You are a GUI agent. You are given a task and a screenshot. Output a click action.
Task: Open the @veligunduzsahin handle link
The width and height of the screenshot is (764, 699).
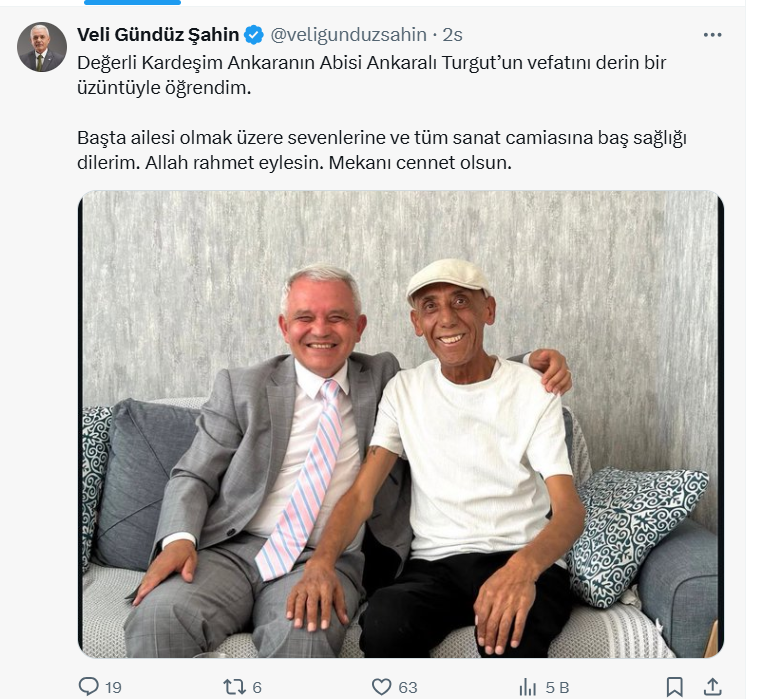[348, 35]
